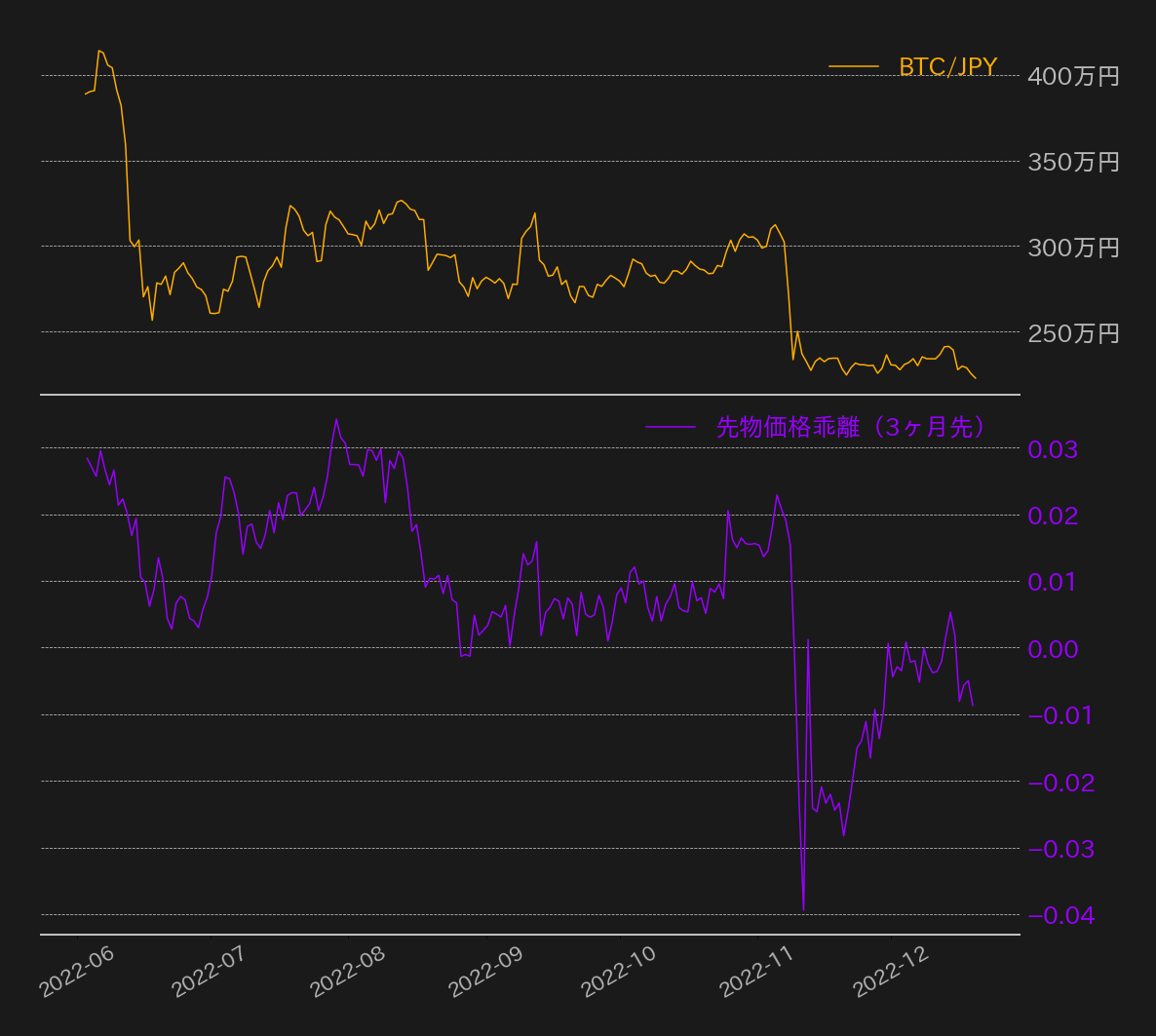Click the 0.03 purple axis label
The height and width of the screenshot is (1036, 1156).
1053,448
